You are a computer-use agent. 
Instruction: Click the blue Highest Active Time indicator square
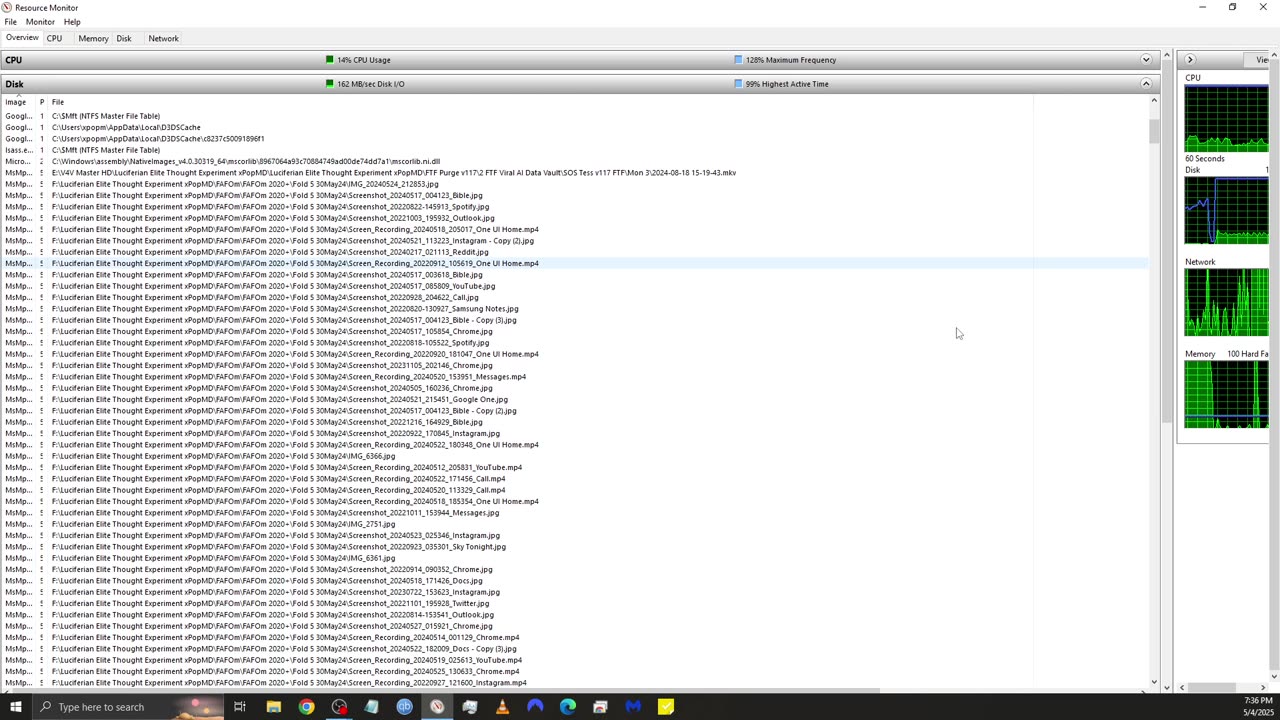(x=738, y=84)
